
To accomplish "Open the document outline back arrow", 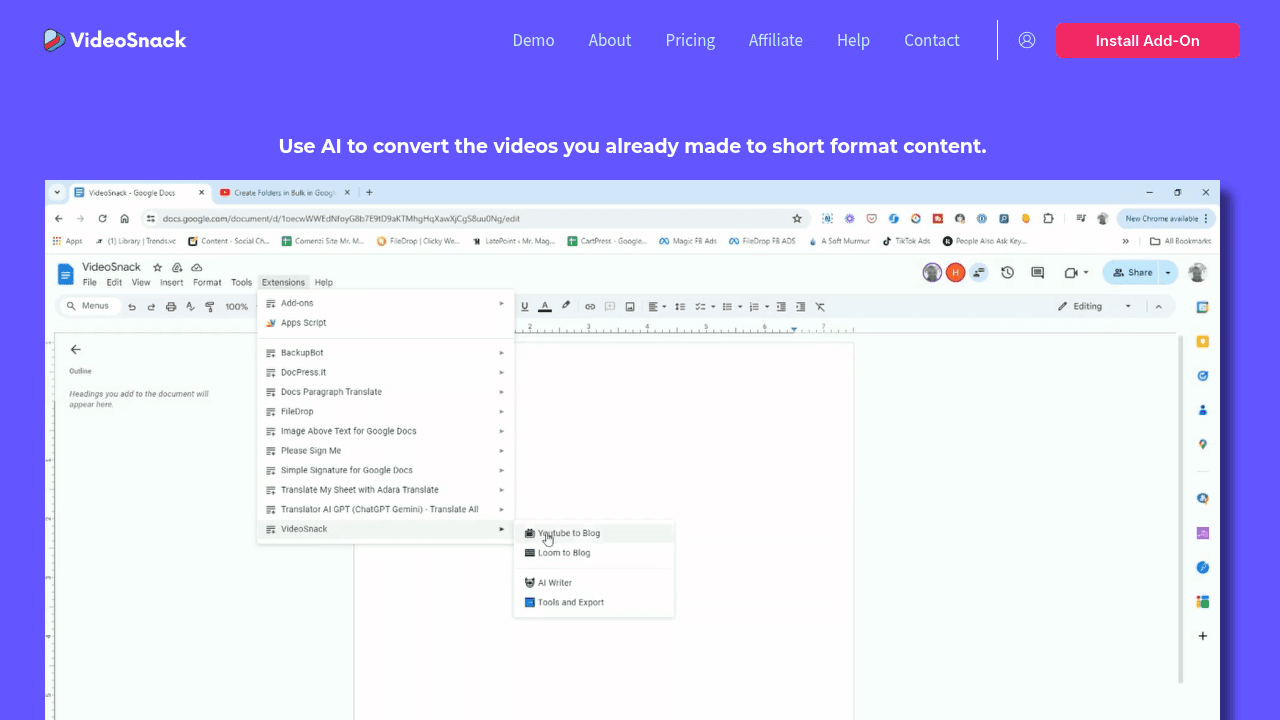I will (x=76, y=349).
